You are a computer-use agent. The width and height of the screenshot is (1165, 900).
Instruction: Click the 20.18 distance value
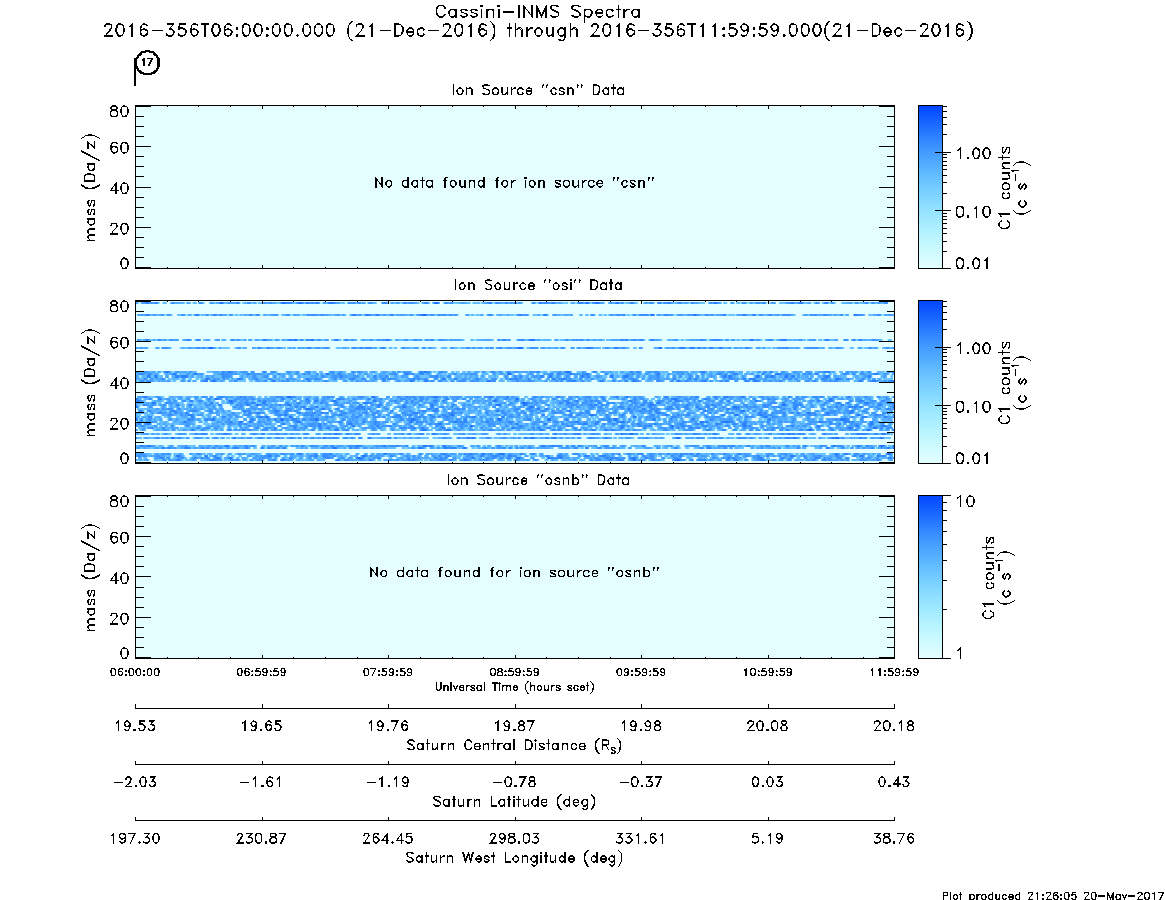(894, 726)
